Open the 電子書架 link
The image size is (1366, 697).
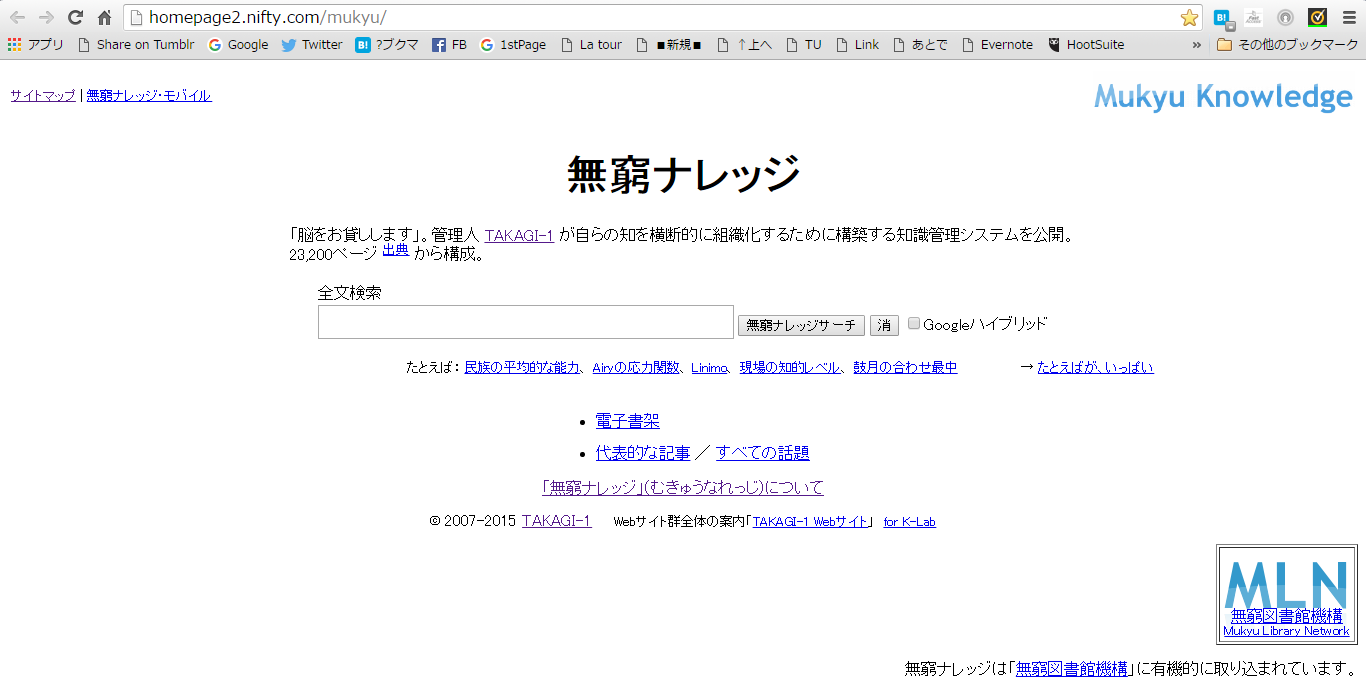click(x=627, y=421)
